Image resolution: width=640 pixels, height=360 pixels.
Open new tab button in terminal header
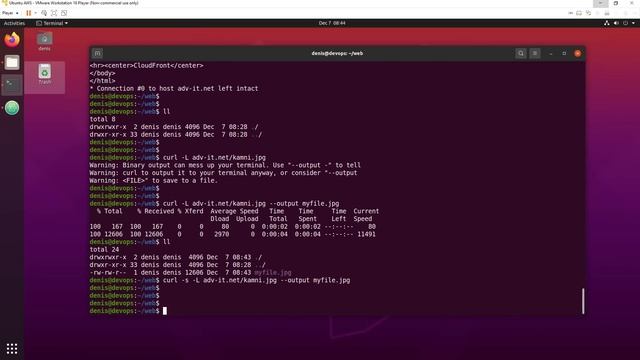click(97, 53)
